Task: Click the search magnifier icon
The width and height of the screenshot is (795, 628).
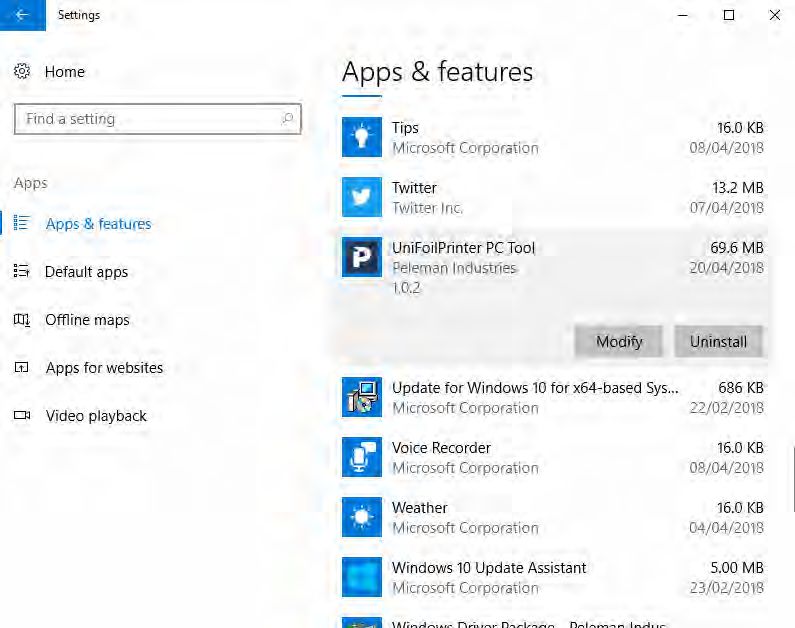Action: 287,119
